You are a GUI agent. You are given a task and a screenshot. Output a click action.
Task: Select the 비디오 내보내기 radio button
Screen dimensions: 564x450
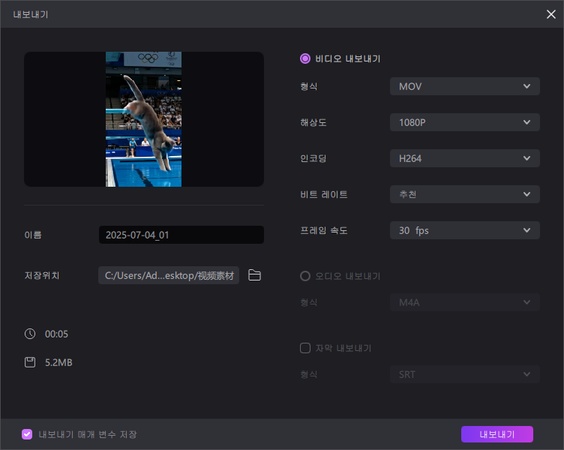pyautogui.click(x=305, y=59)
